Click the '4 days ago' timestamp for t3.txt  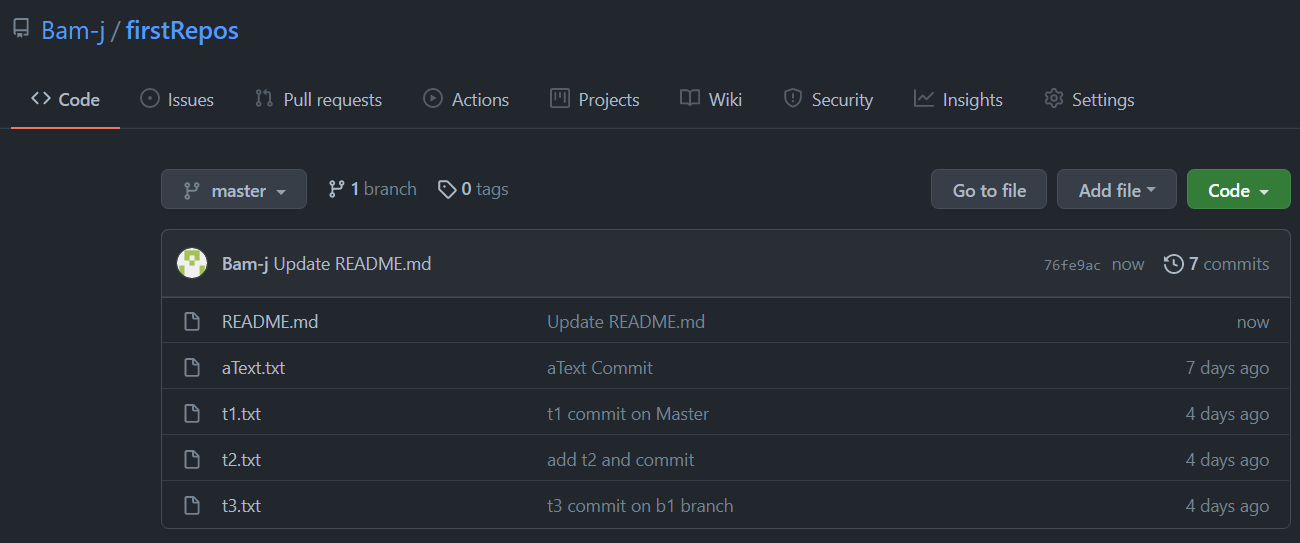click(x=1227, y=506)
